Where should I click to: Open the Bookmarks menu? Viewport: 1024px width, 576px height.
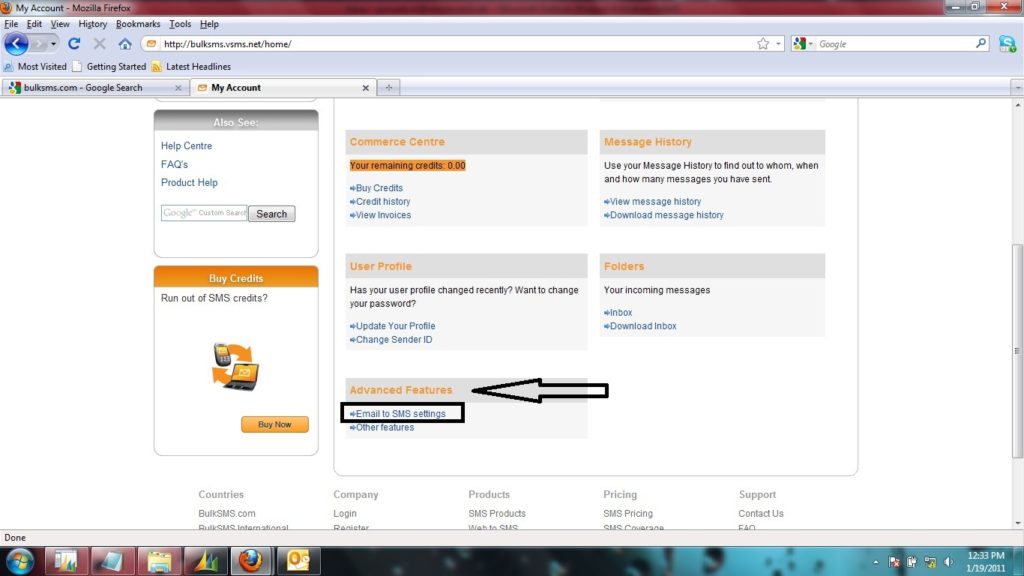(x=137, y=24)
